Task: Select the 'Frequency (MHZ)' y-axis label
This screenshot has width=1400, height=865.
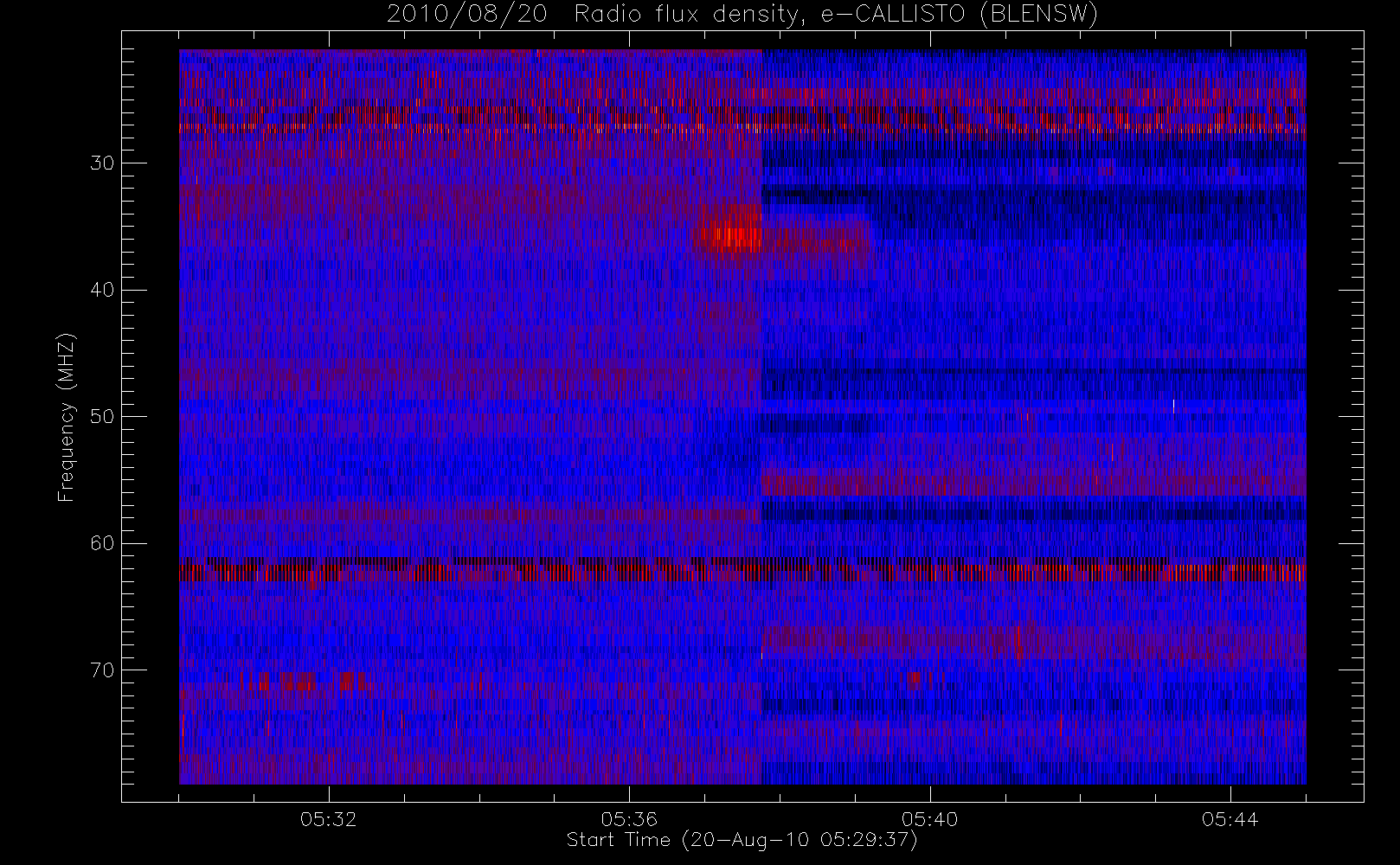Action: point(67,417)
